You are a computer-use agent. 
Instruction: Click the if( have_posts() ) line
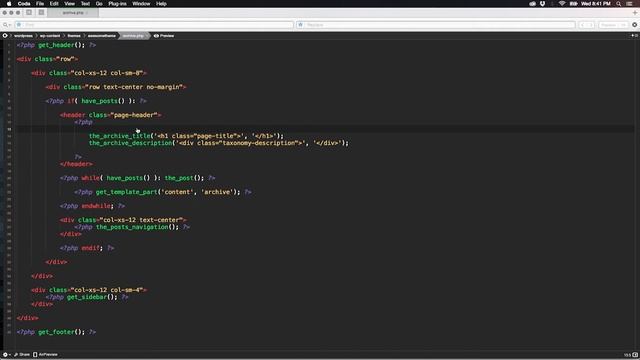[96, 101]
